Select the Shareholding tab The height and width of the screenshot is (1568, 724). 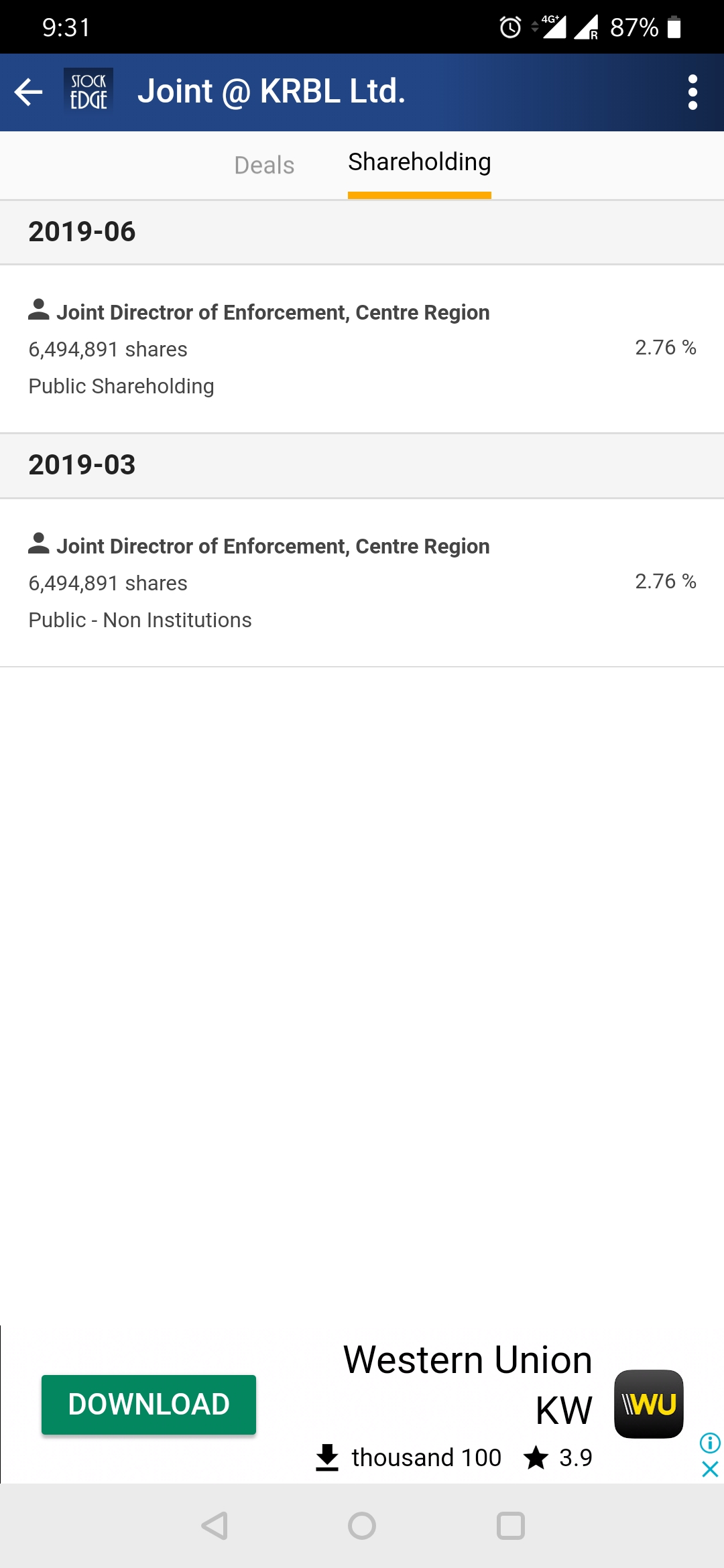[419, 163]
